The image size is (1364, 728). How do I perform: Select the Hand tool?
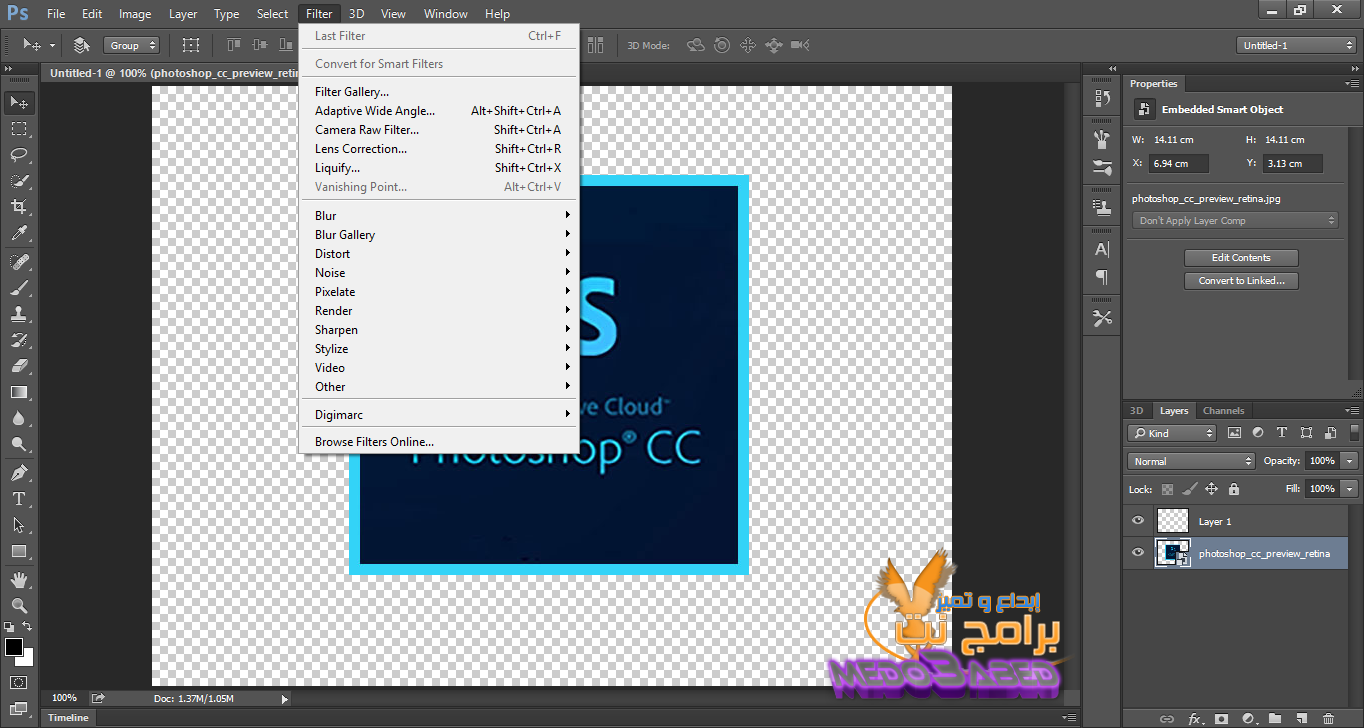[x=19, y=579]
